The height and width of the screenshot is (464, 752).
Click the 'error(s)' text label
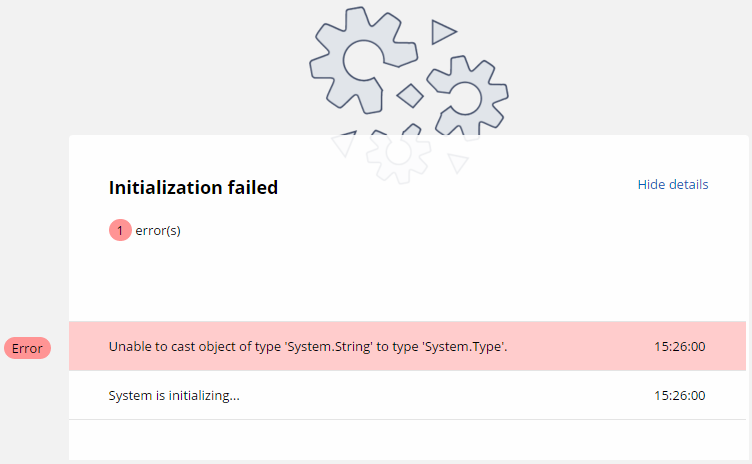(x=158, y=231)
